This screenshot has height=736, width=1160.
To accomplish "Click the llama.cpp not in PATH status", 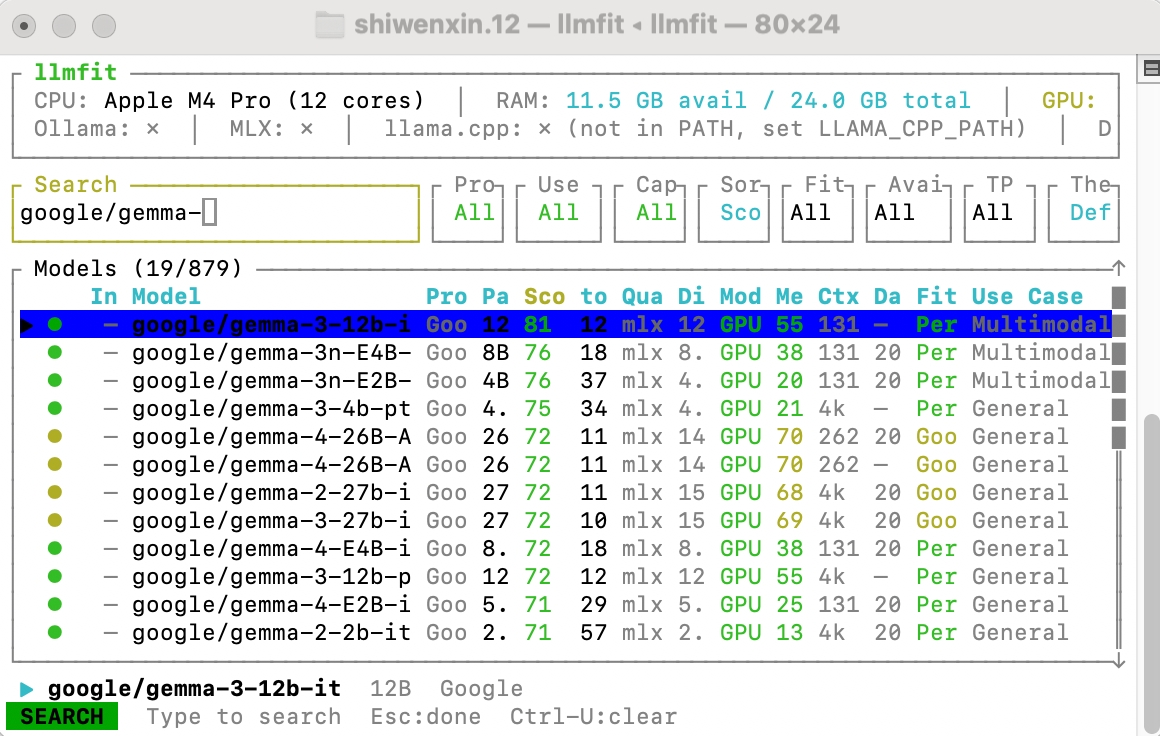I will point(705,129).
